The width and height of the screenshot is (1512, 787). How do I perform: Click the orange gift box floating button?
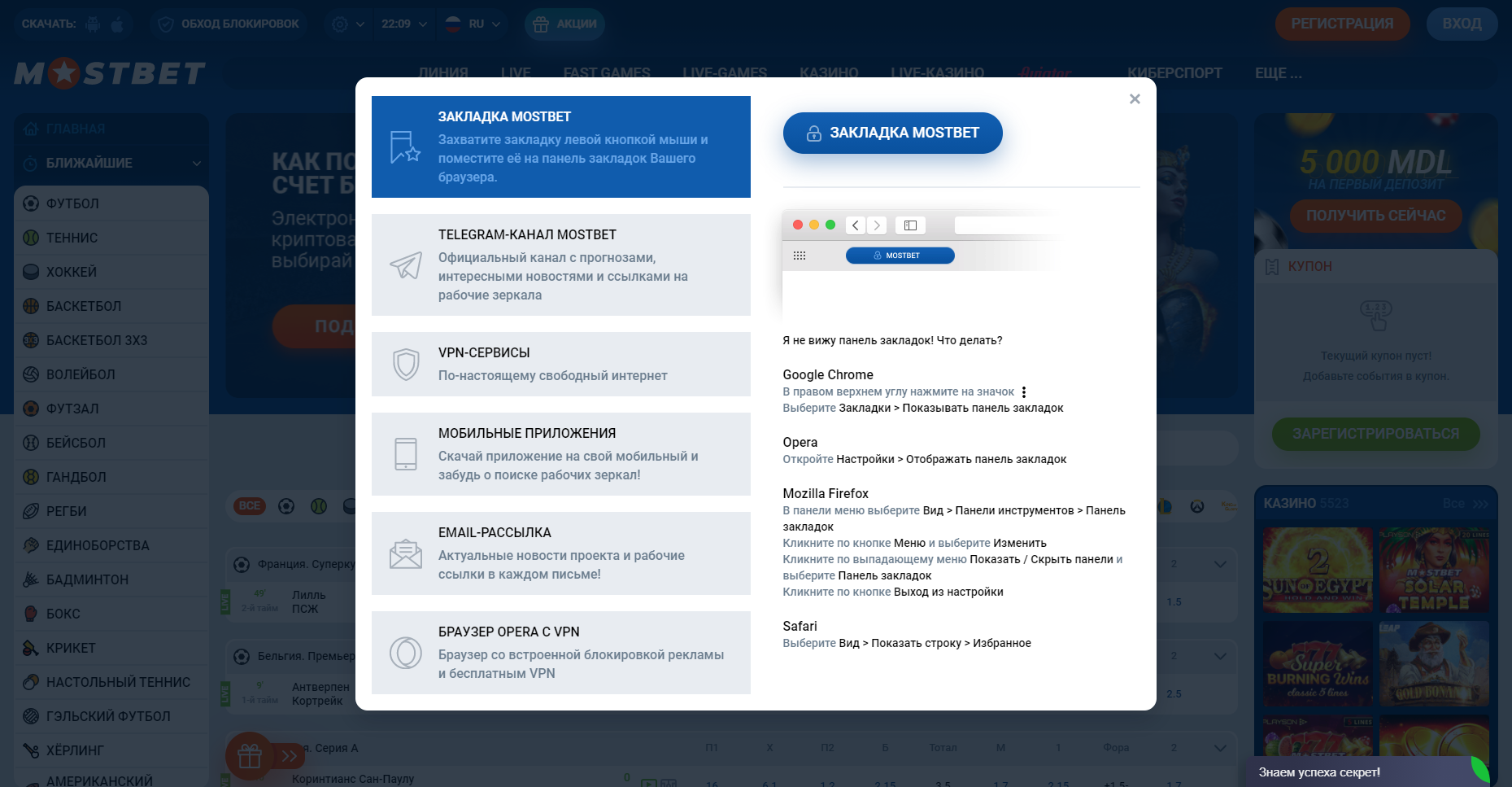250,757
